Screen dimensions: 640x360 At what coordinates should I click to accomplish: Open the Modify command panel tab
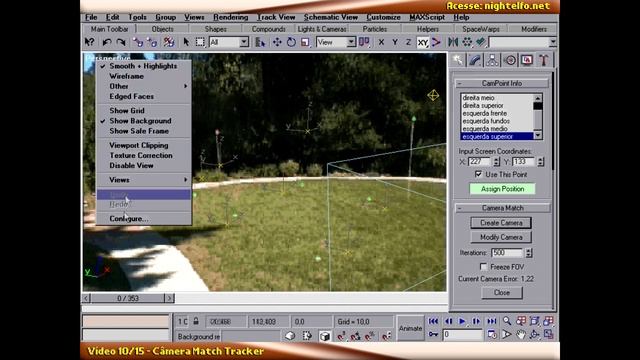tap(475, 60)
